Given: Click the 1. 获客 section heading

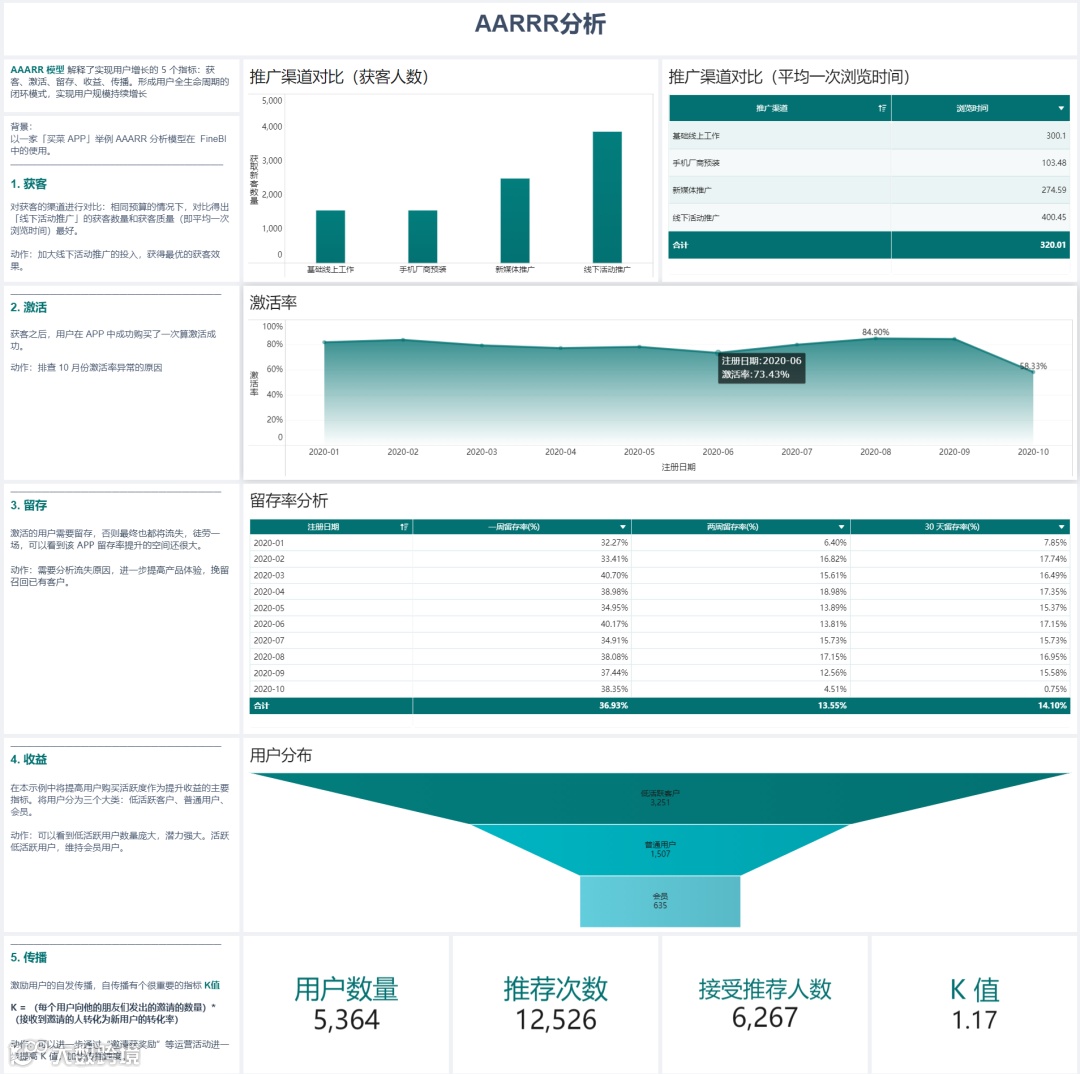Looking at the screenshot, I should coord(28,184).
